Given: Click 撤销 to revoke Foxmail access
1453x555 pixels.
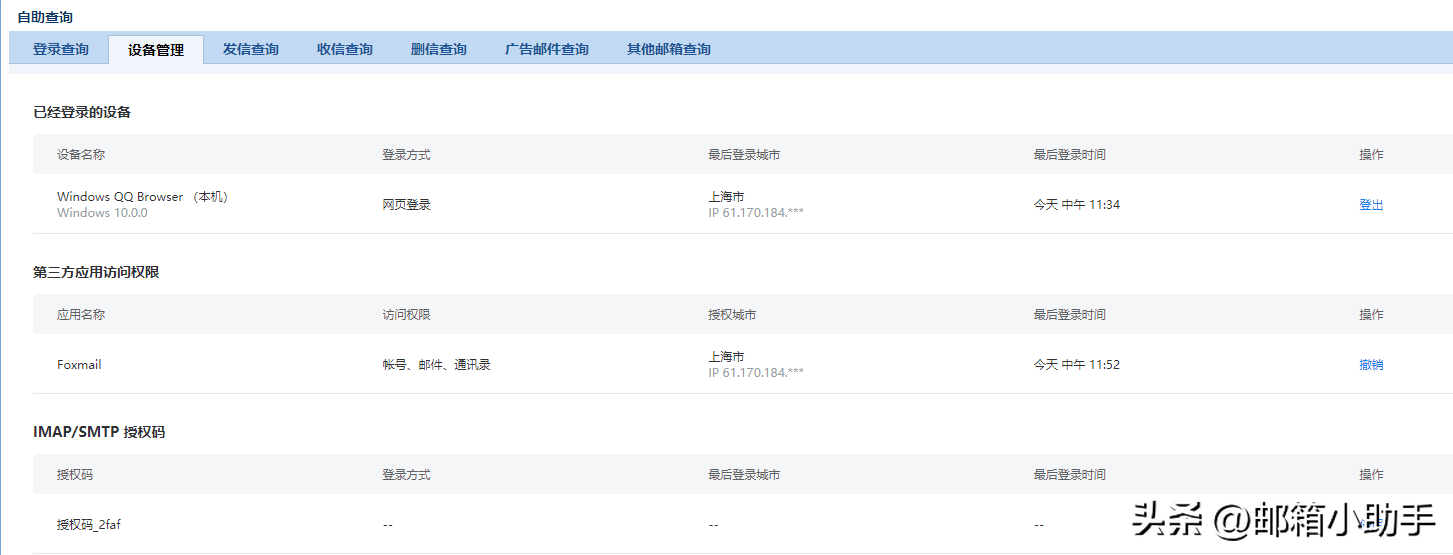Looking at the screenshot, I should [x=1371, y=365].
